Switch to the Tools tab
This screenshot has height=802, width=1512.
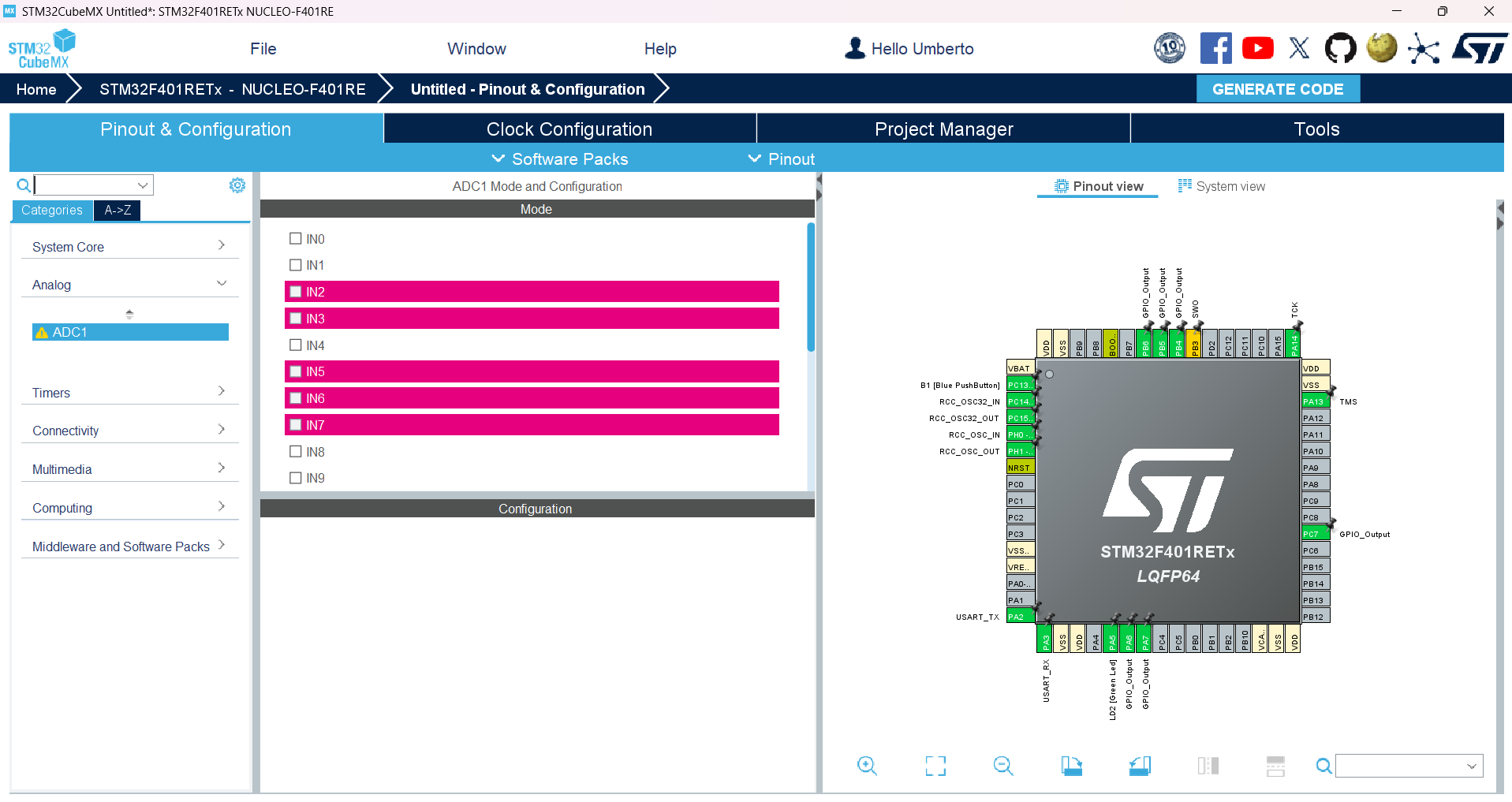1316,129
